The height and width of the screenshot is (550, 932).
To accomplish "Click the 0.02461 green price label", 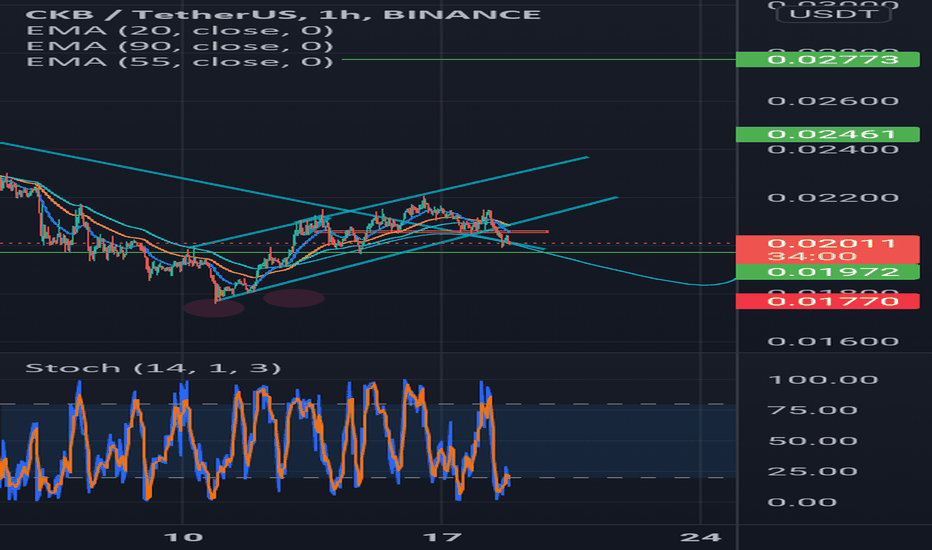I will [827, 134].
